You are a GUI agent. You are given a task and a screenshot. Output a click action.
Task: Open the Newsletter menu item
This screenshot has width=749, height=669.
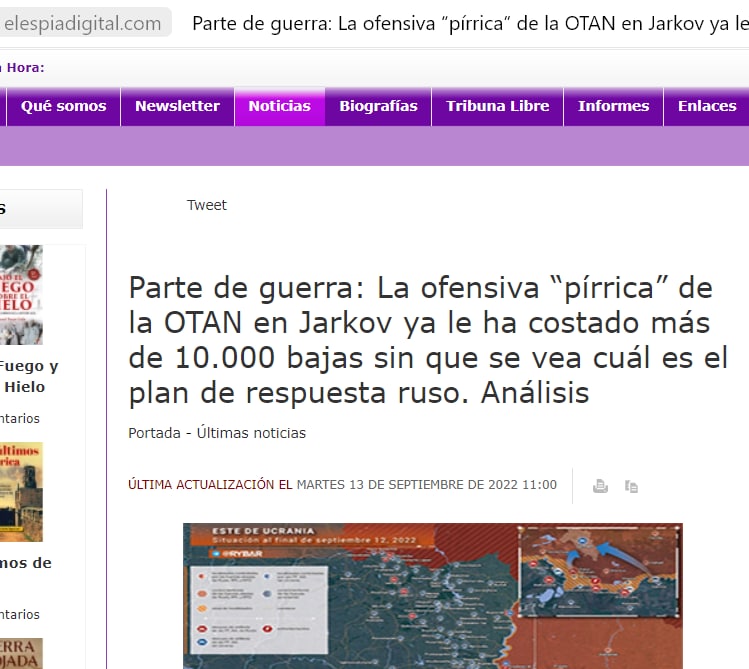[177, 106]
